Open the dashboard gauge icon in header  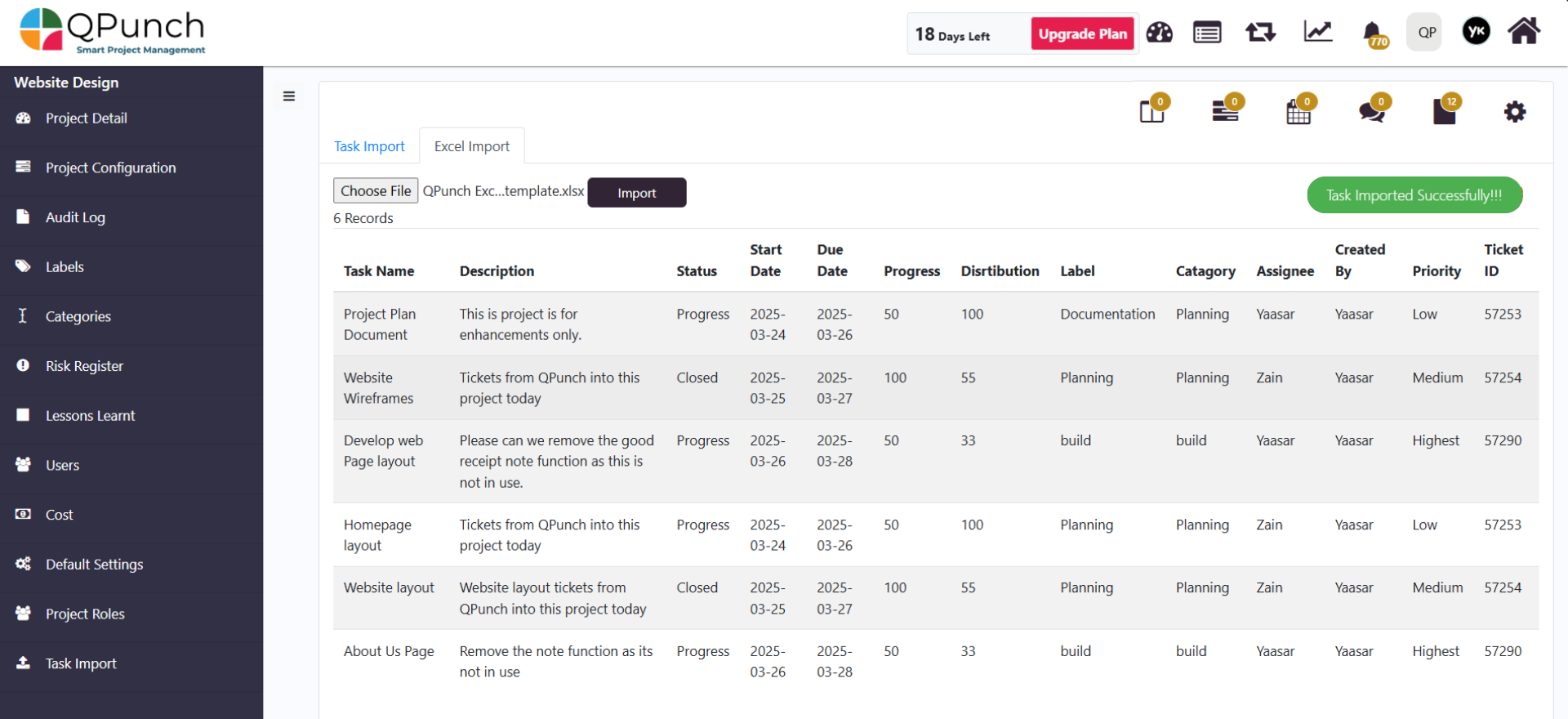point(1159,33)
